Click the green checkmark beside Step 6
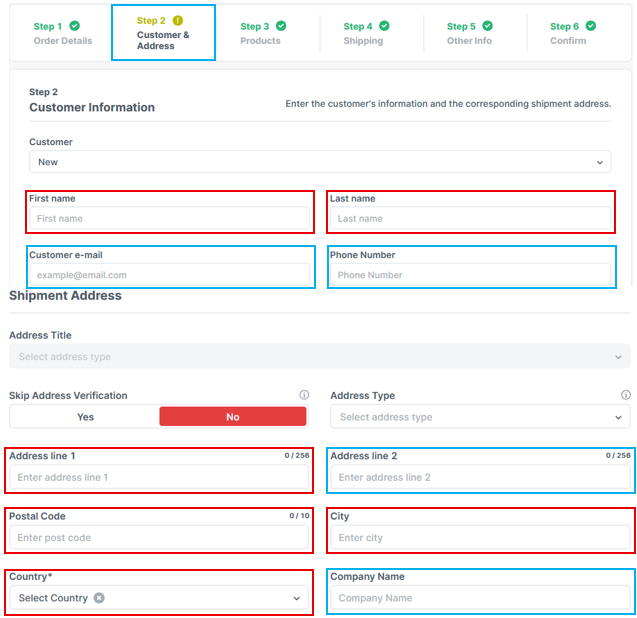 click(x=591, y=26)
